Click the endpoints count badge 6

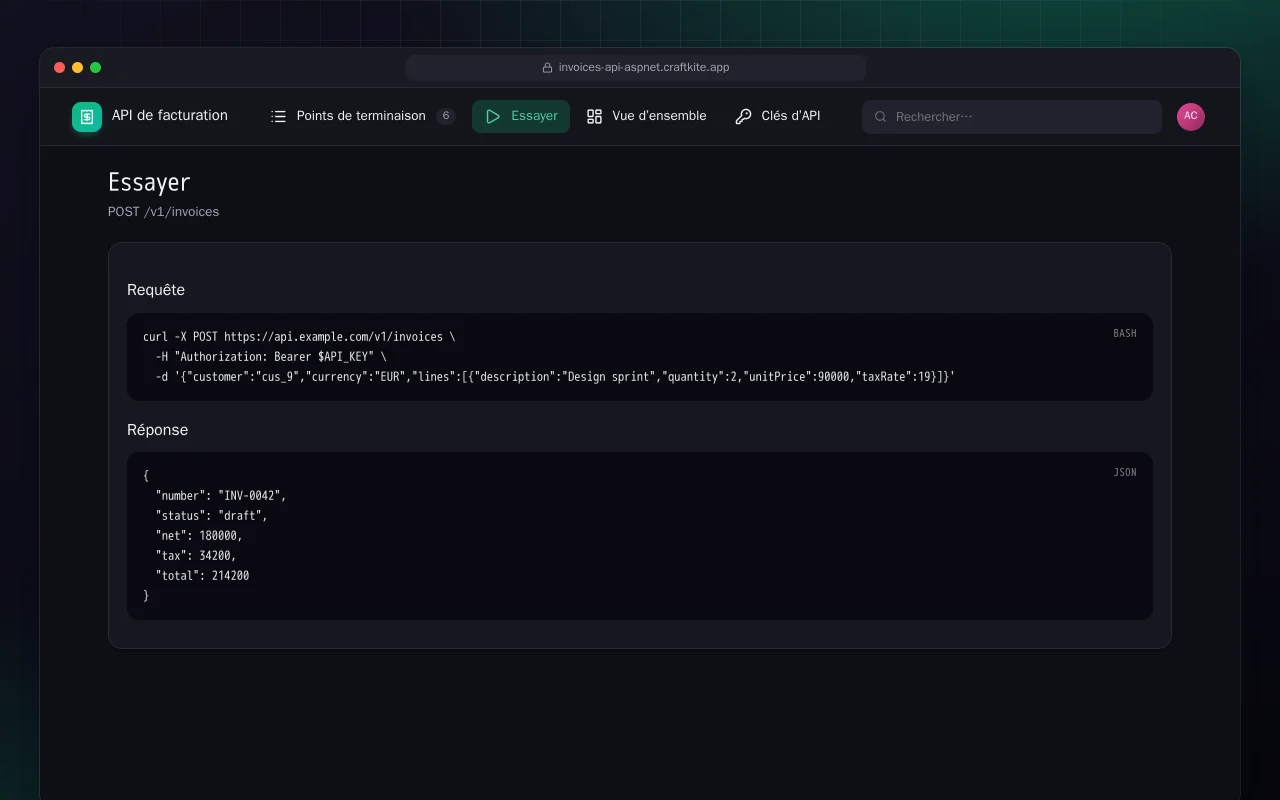446,116
